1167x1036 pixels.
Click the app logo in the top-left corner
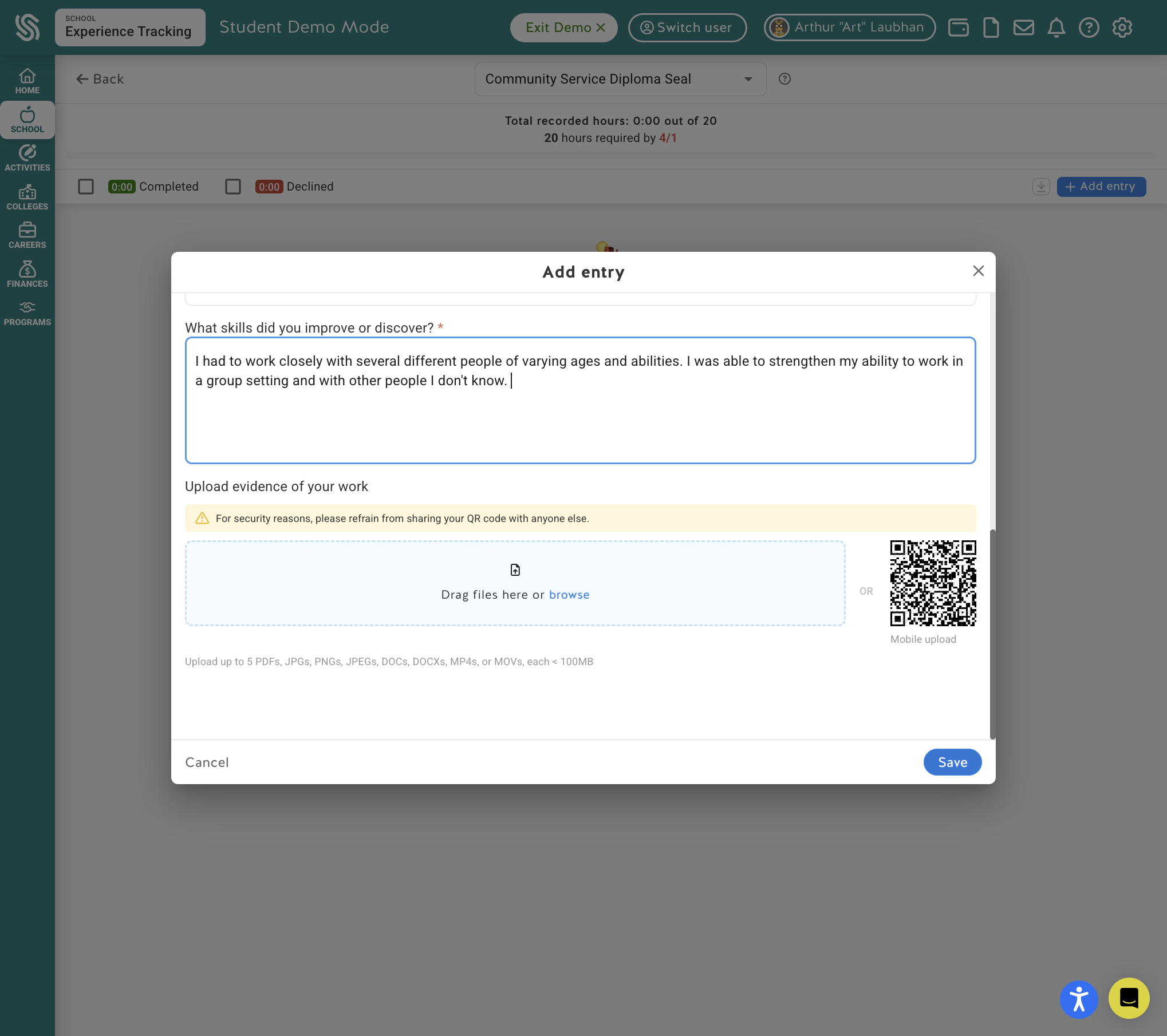[27, 27]
